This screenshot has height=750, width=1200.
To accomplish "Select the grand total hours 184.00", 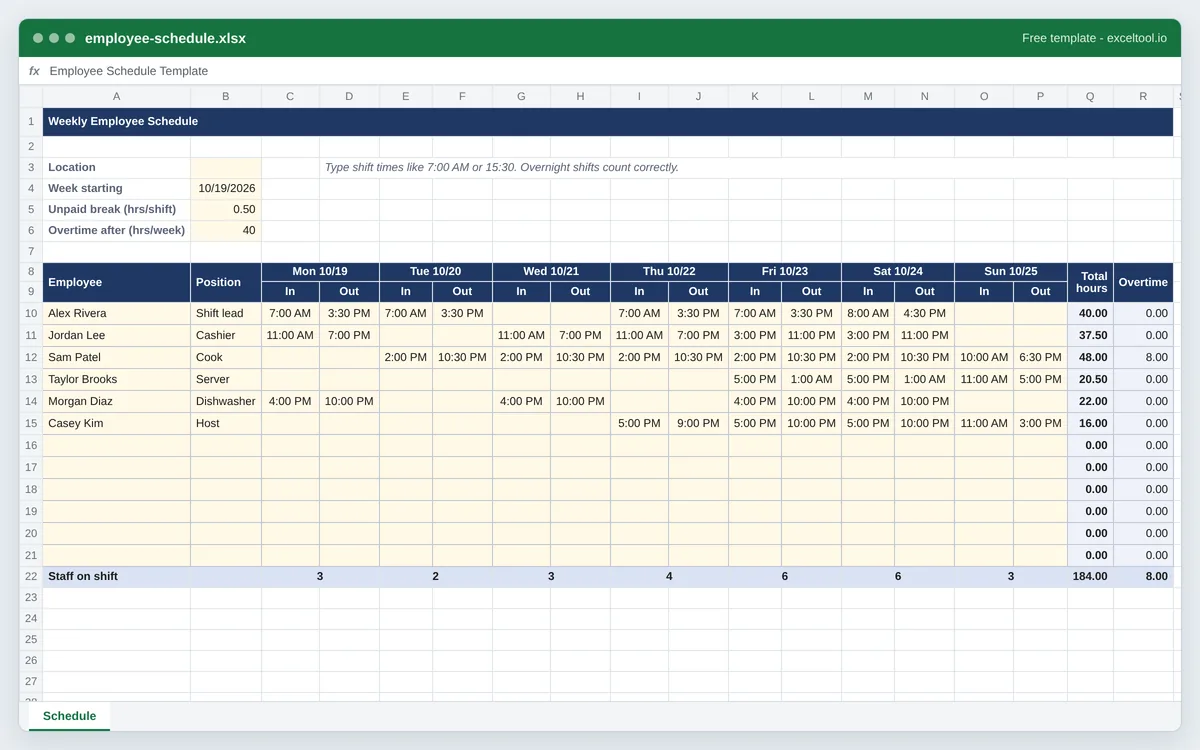I will (x=1090, y=576).
